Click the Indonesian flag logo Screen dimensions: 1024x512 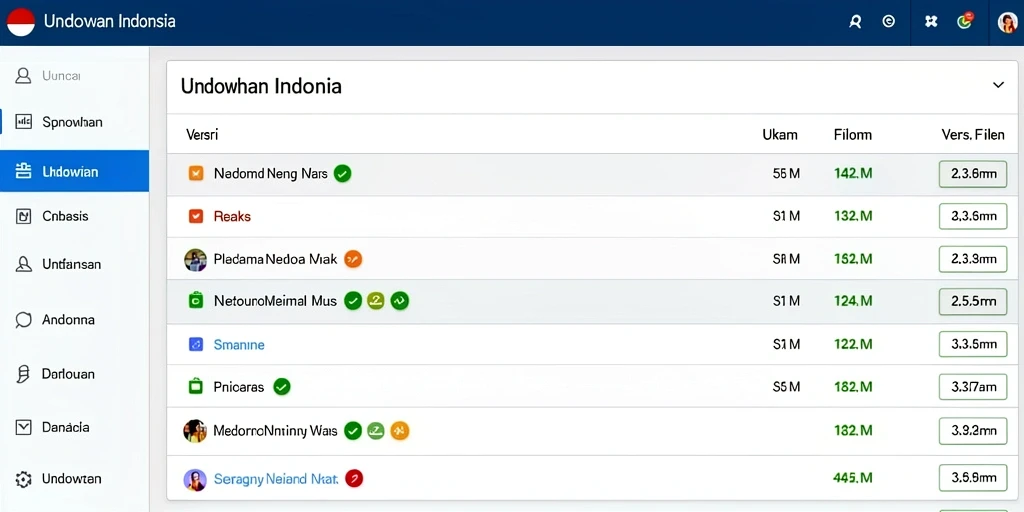point(20,22)
